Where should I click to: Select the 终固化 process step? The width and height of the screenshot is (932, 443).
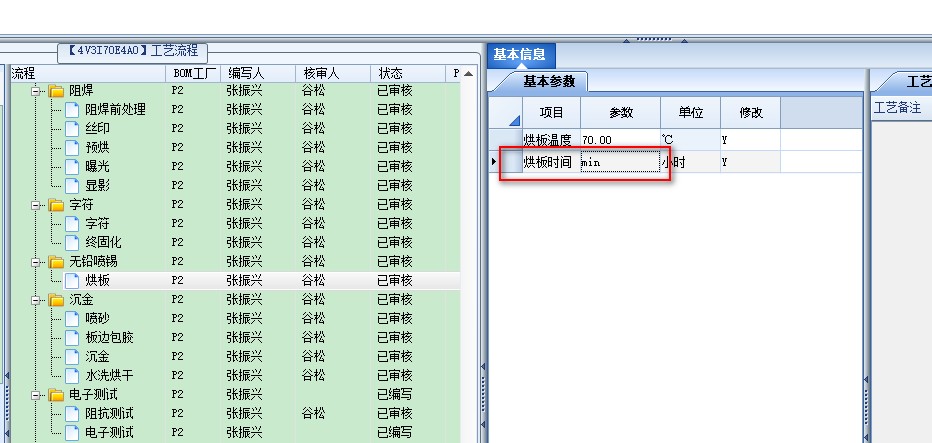pyautogui.click(x=103, y=243)
